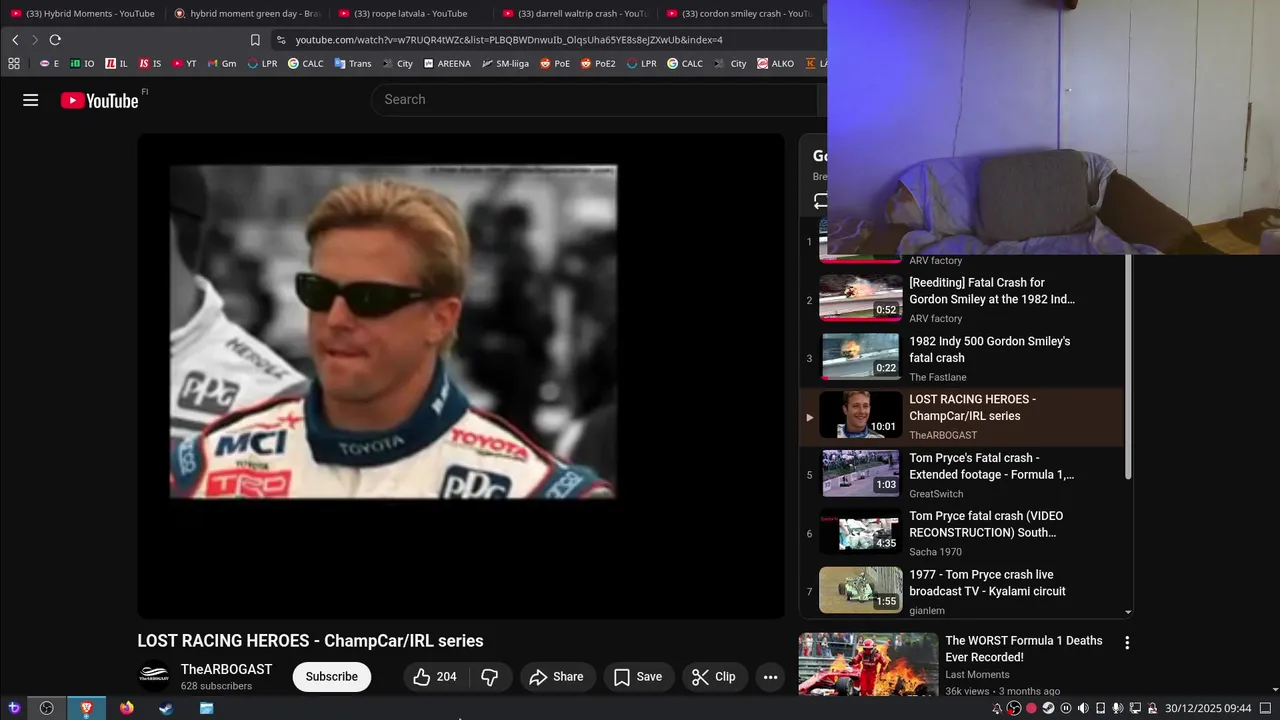Viewport: 1280px width, 720px height.
Task: Click the playlist panel scrollbar thumb
Action: tap(1129, 366)
